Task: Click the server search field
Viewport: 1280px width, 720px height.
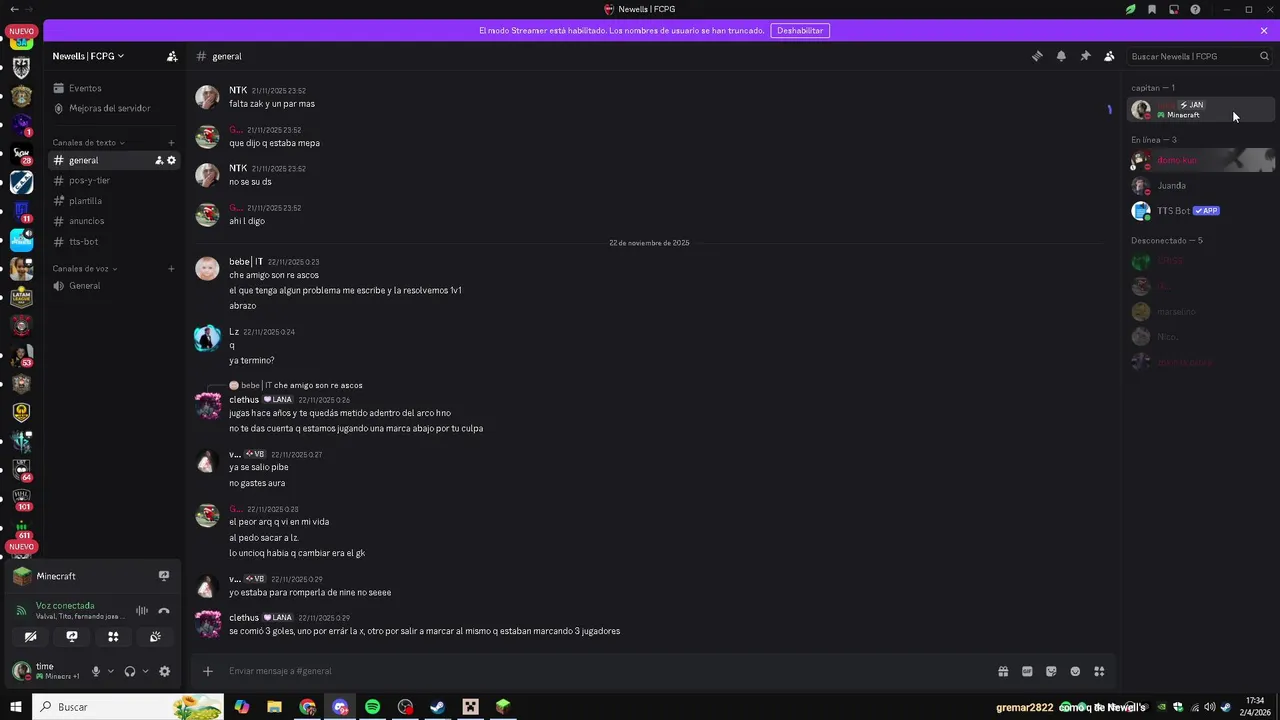Action: [x=1199, y=56]
